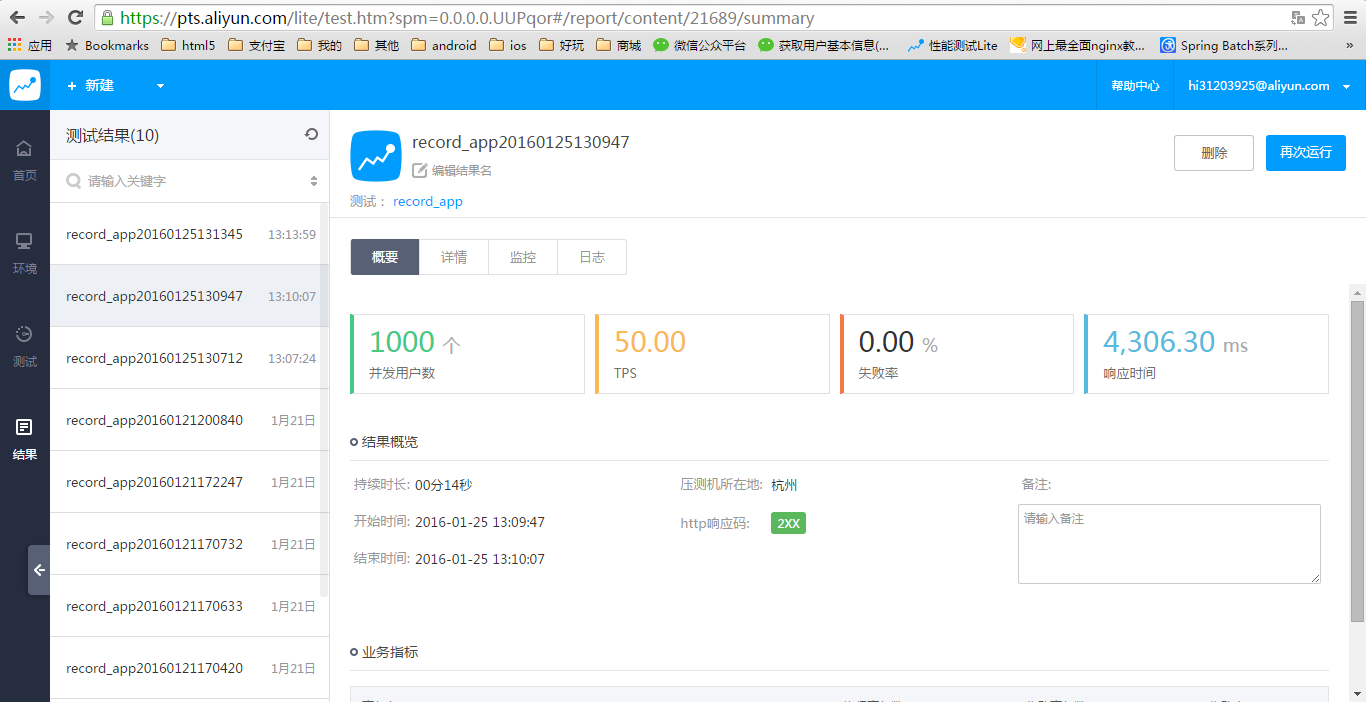Open the android bookmark folder

coord(444,45)
